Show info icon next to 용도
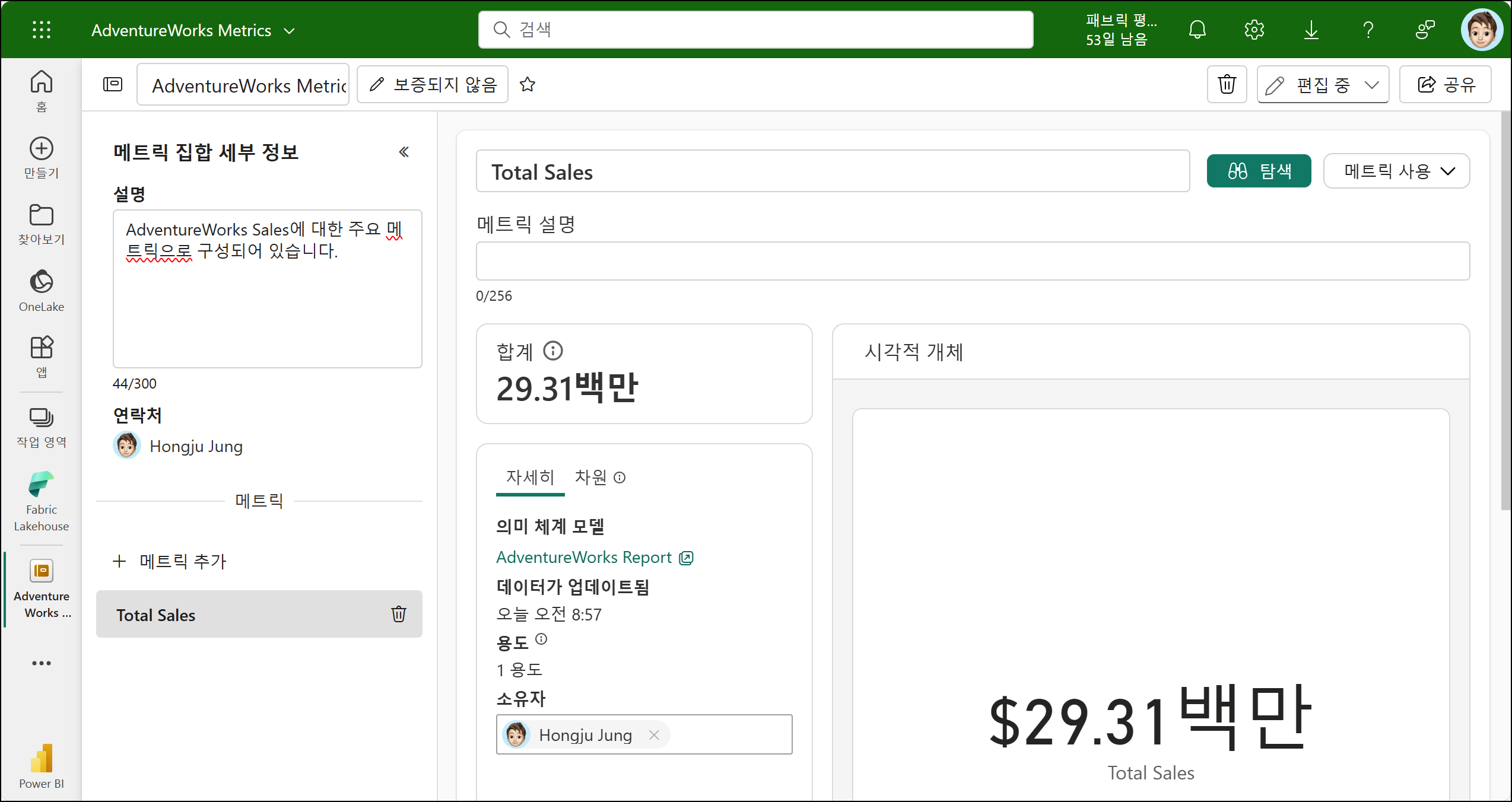 tap(541, 639)
